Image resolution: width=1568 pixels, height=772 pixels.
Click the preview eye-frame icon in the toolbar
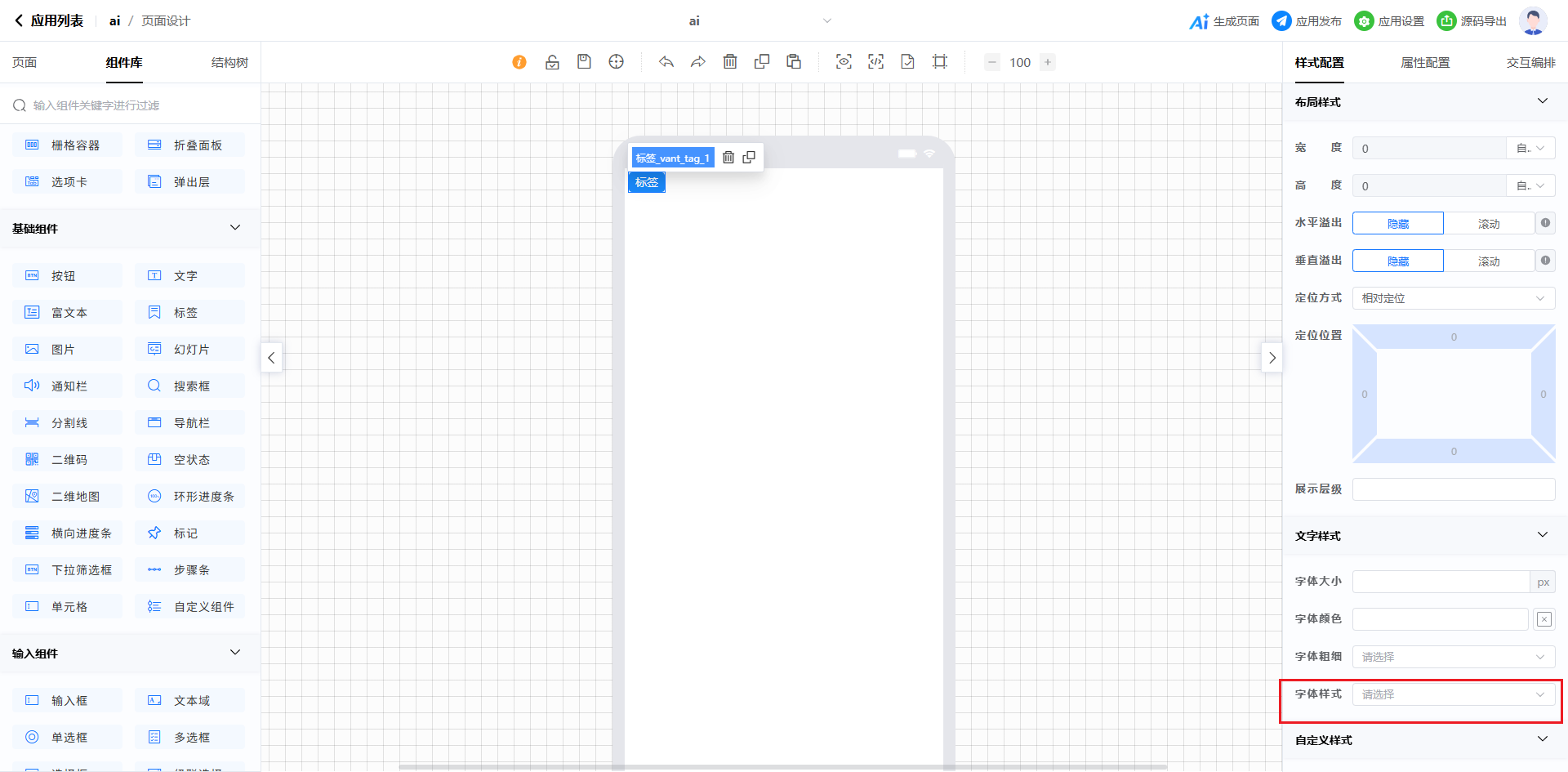click(844, 62)
